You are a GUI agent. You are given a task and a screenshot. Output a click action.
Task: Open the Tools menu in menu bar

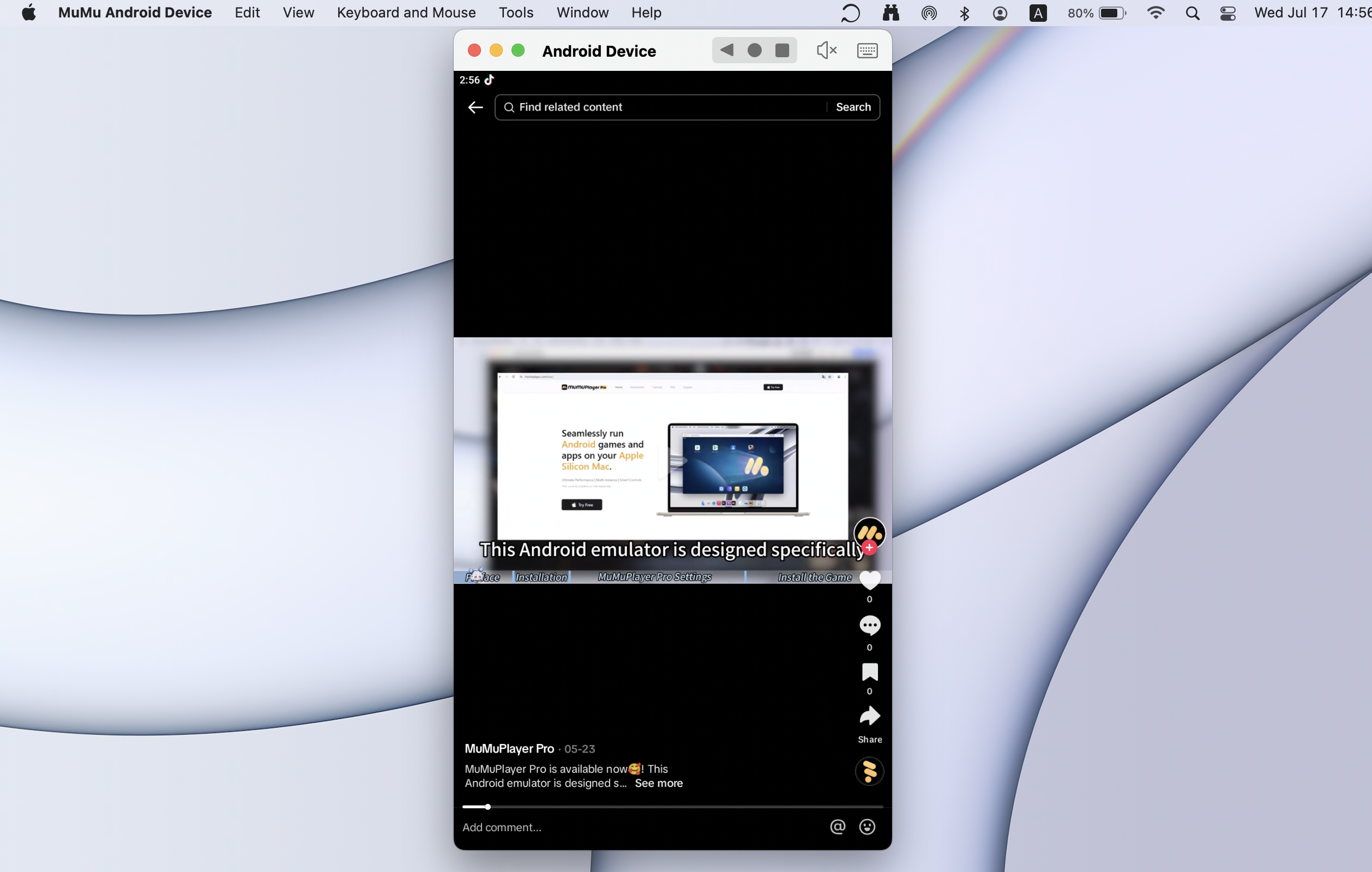pos(516,12)
